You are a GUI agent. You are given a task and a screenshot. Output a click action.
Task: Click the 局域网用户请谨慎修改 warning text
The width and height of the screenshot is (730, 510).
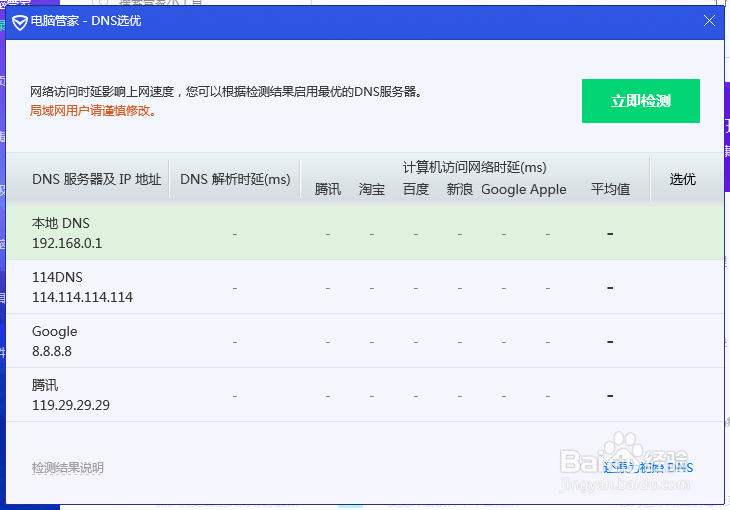93,111
